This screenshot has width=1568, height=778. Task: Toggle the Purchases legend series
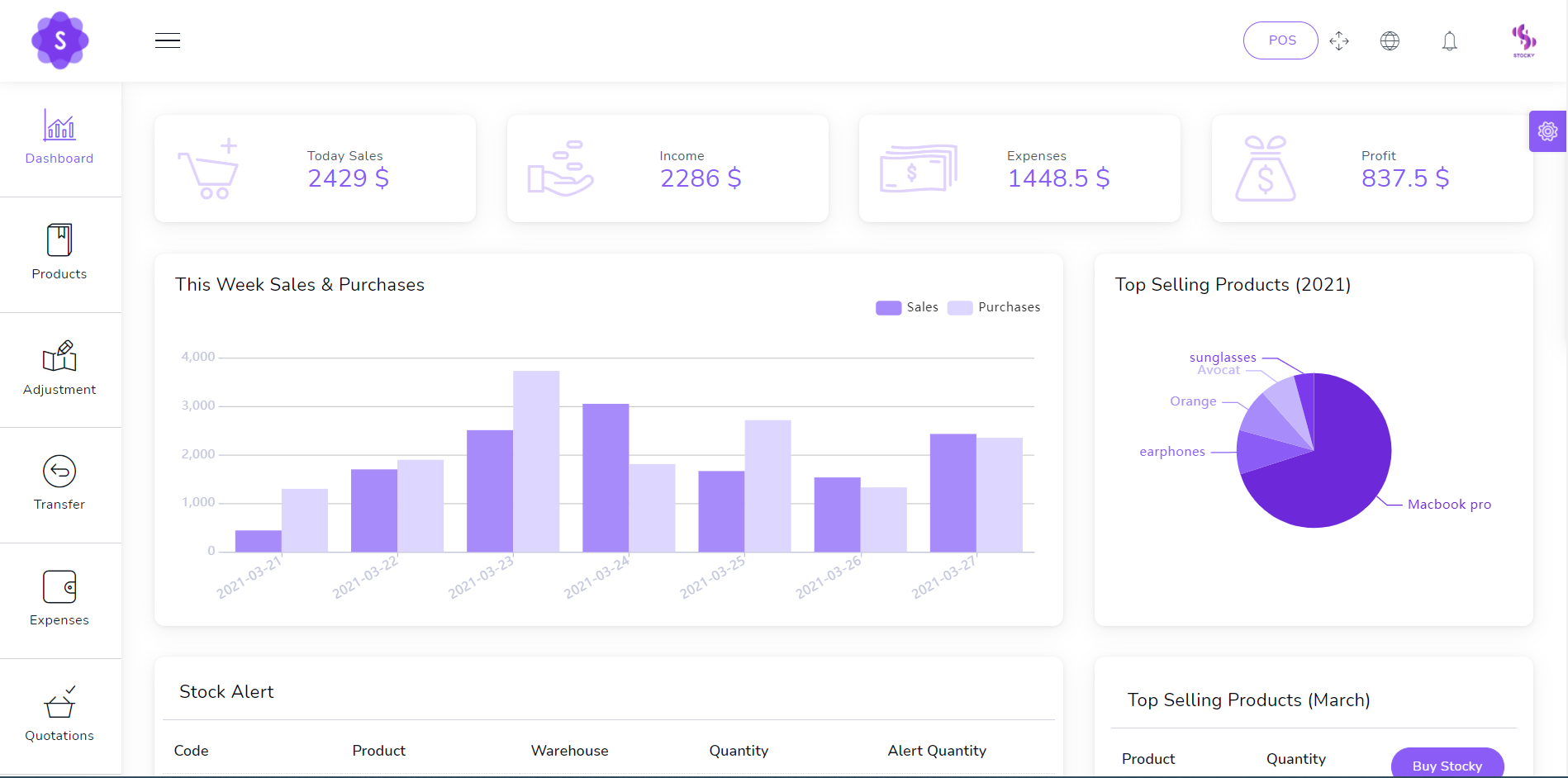[x=995, y=307]
